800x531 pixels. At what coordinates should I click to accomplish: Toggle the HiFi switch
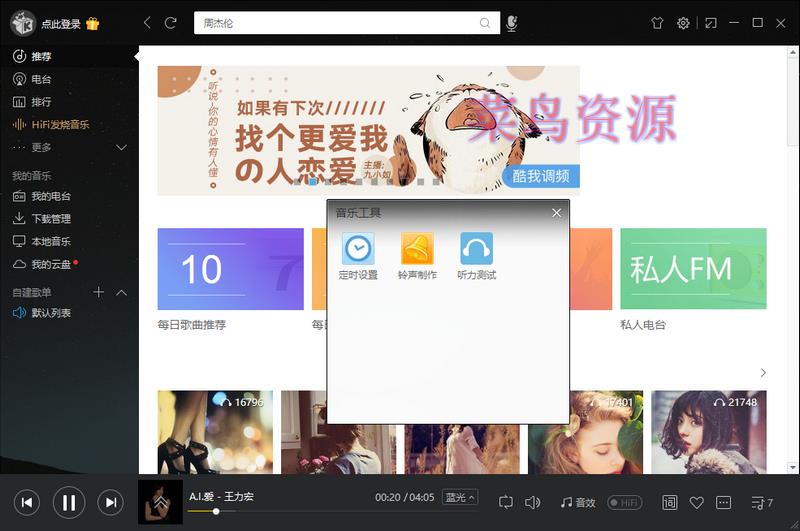tap(624, 502)
